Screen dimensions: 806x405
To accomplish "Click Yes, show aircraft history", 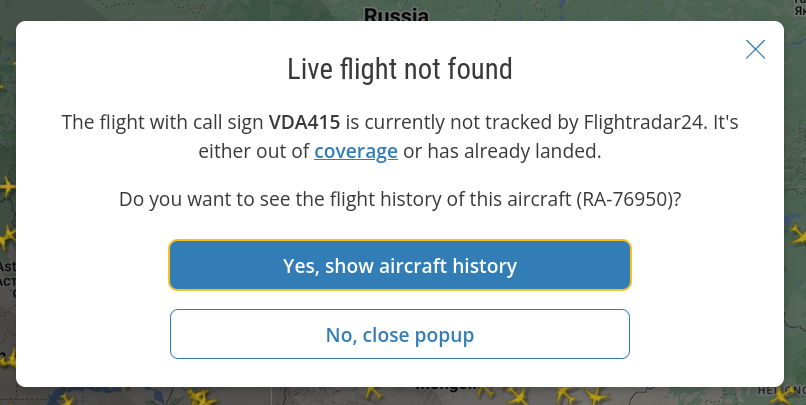I will pyautogui.click(x=400, y=266).
